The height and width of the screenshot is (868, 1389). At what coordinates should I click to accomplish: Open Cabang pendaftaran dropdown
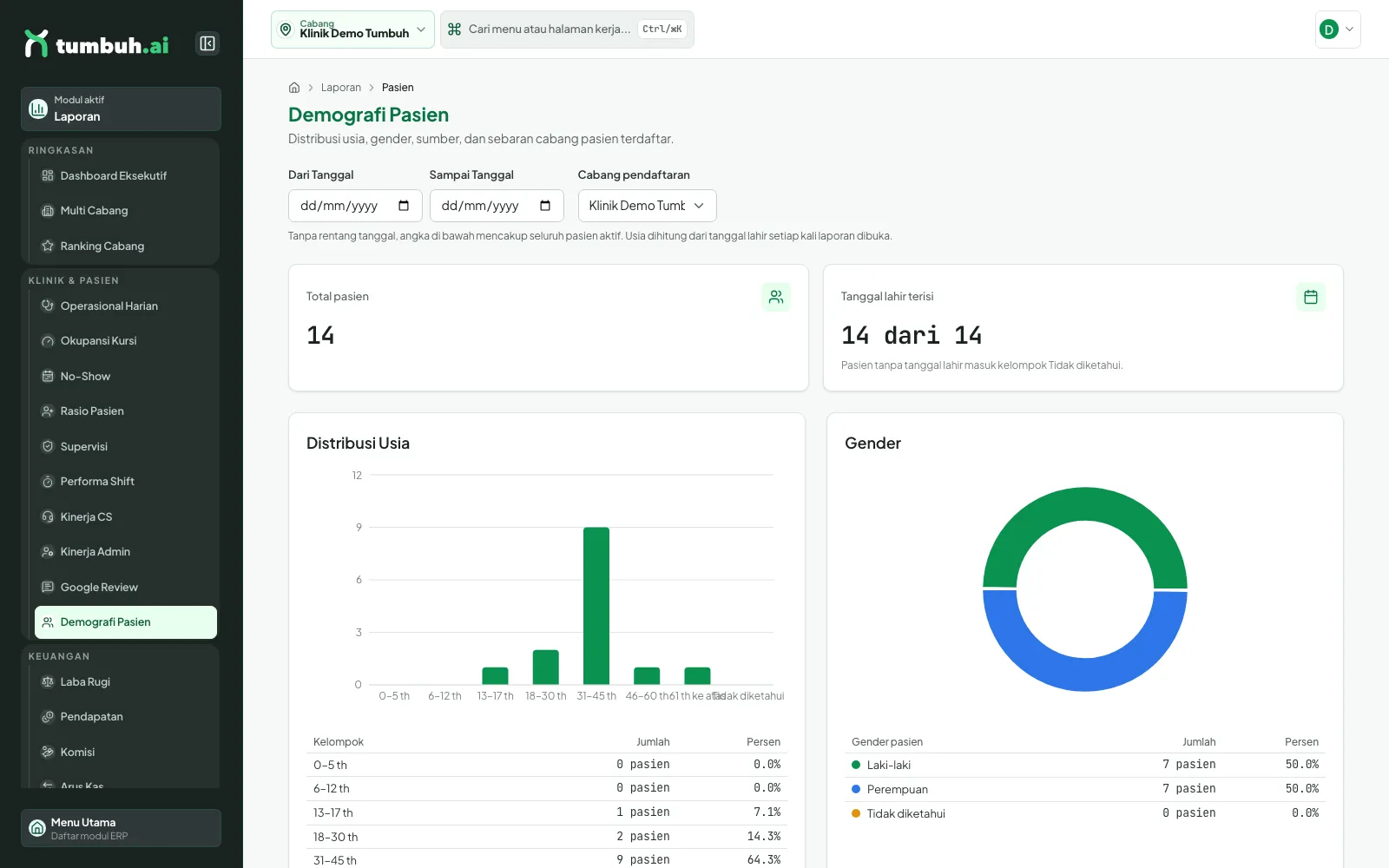point(647,206)
